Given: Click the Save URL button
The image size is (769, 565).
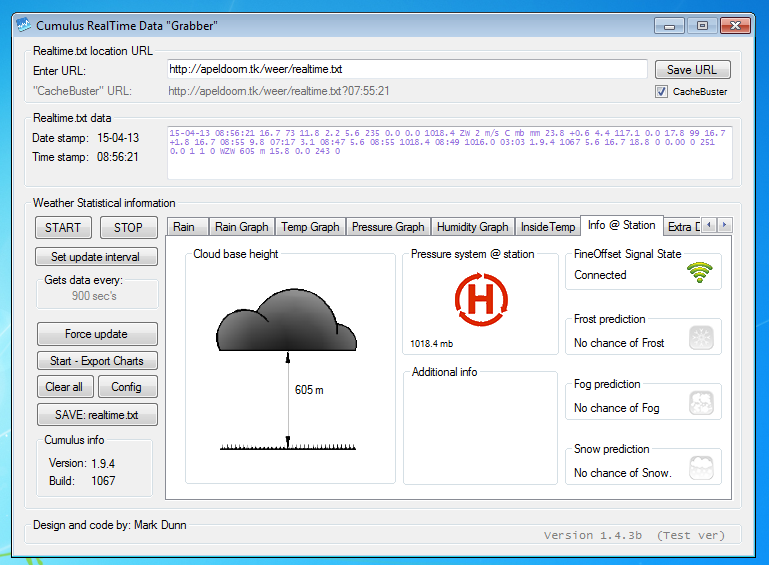Looking at the screenshot, I should pos(692,70).
